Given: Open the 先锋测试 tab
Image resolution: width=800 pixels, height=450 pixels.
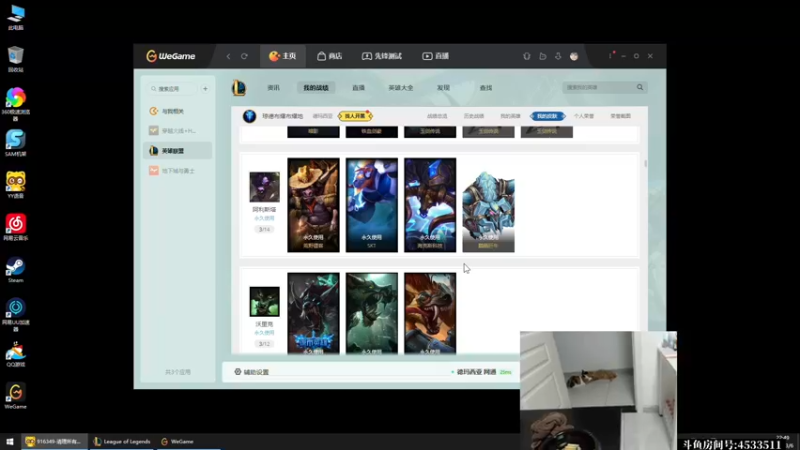Looking at the screenshot, I should [x=382, y=56].
